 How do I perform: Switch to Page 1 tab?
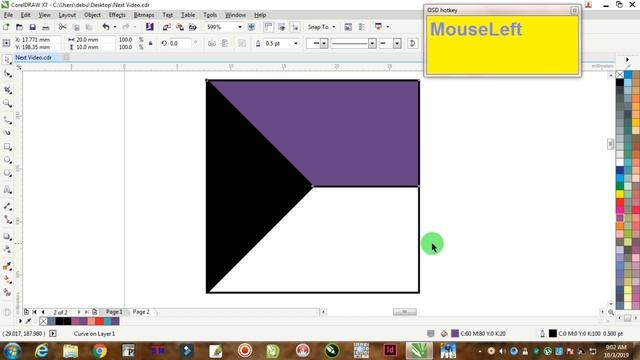coord(114,312)
